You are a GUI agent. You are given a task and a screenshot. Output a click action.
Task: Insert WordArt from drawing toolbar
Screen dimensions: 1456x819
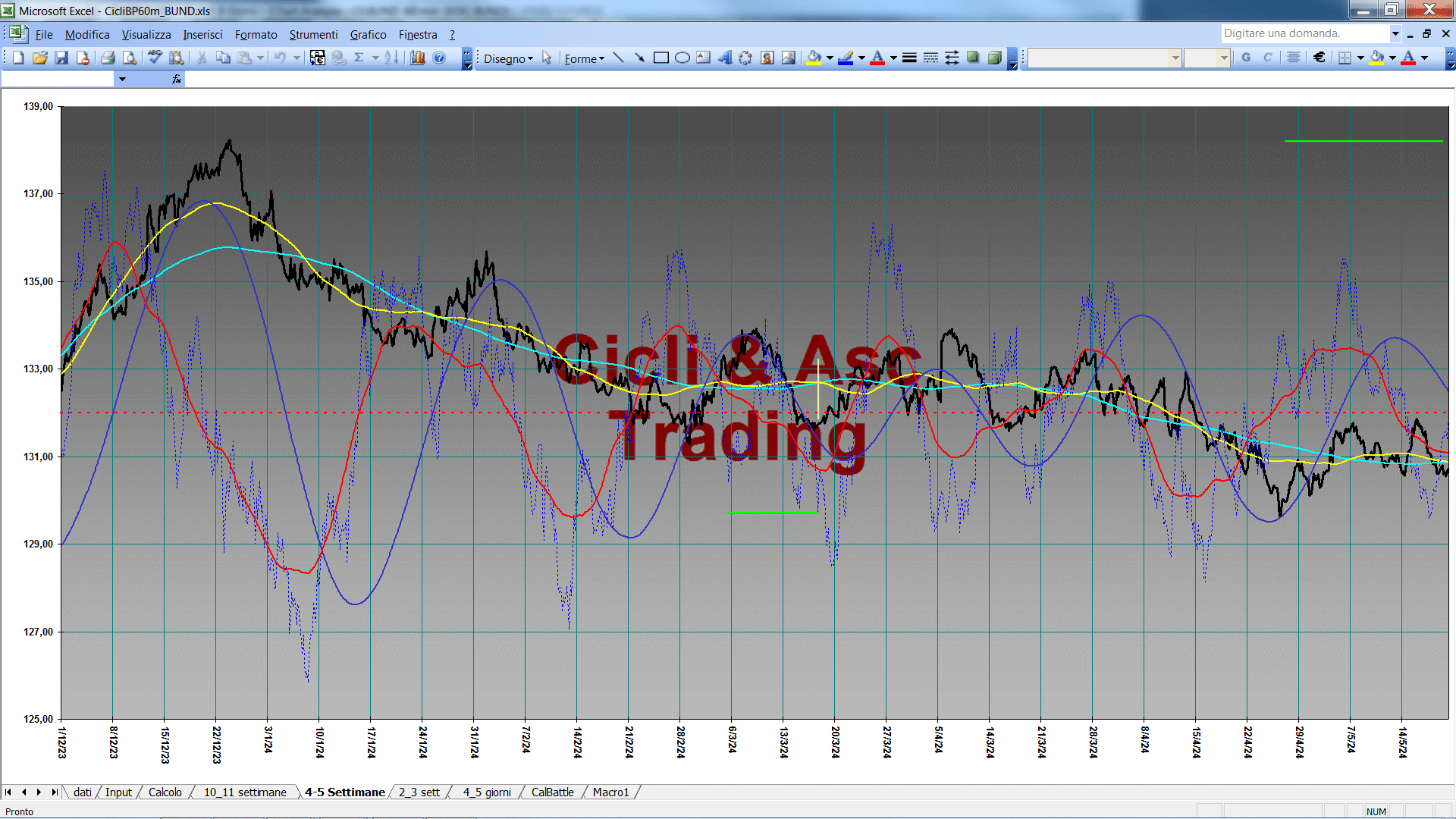click(725, 58)
